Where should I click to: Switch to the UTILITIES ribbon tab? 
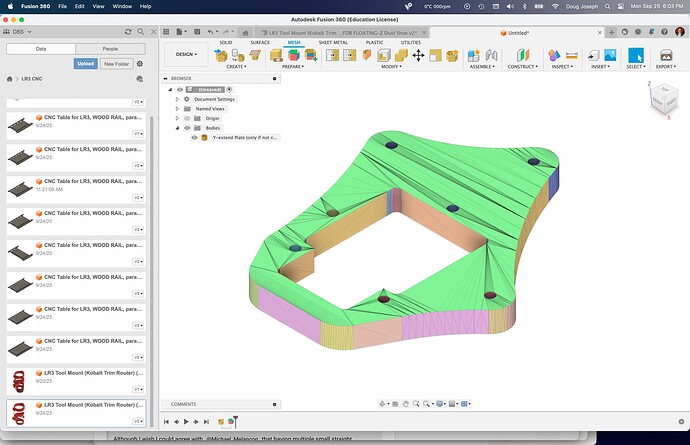(411, 42)
